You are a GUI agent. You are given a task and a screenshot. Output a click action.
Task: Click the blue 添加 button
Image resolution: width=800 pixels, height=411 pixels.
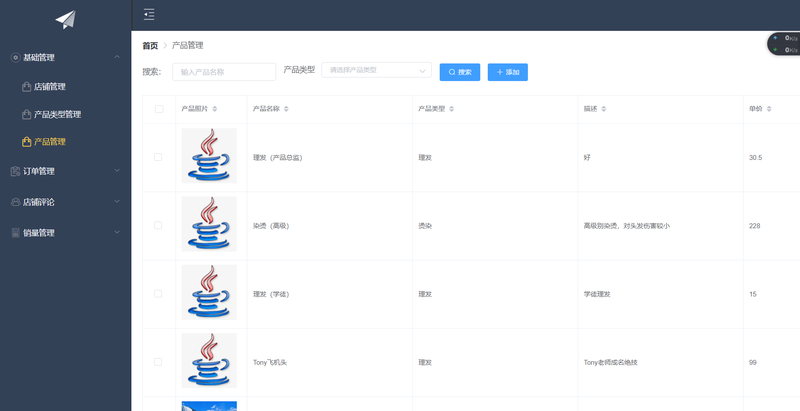tap(508, 72)
